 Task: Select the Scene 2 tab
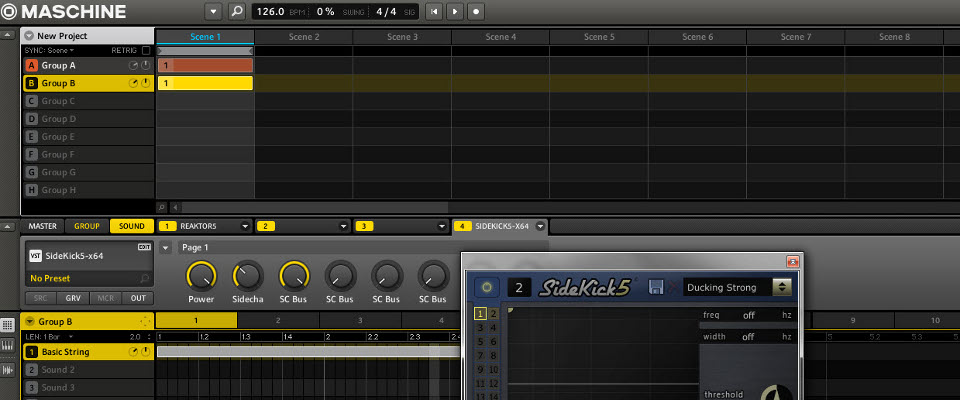pyautogui.click(x=304, y=37)
